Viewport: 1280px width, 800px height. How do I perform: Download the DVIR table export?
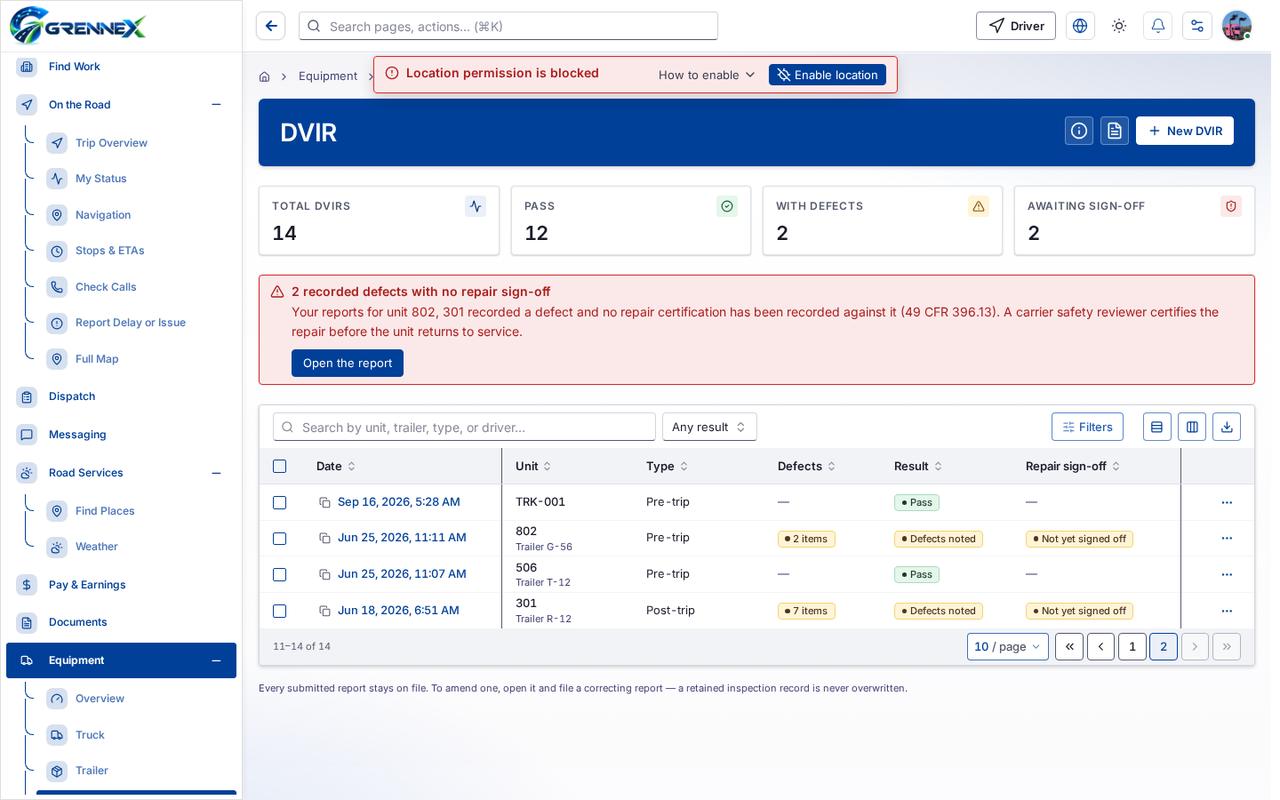tap(1227, 427)
